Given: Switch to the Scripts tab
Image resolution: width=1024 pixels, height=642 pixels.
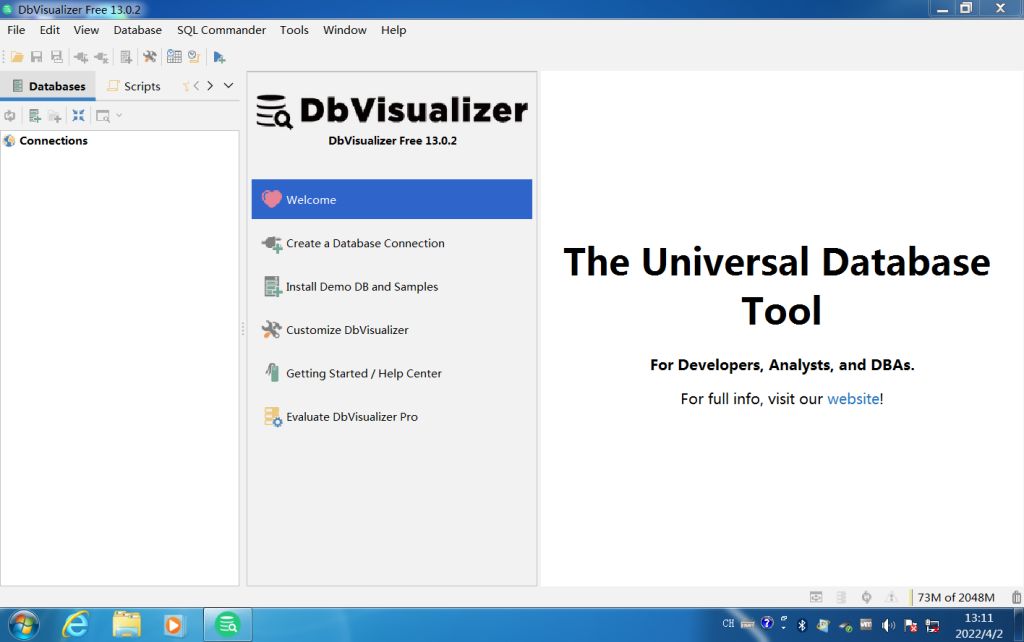Looking at the screenshot, I should pyautogui.click(x=140, y=85).
